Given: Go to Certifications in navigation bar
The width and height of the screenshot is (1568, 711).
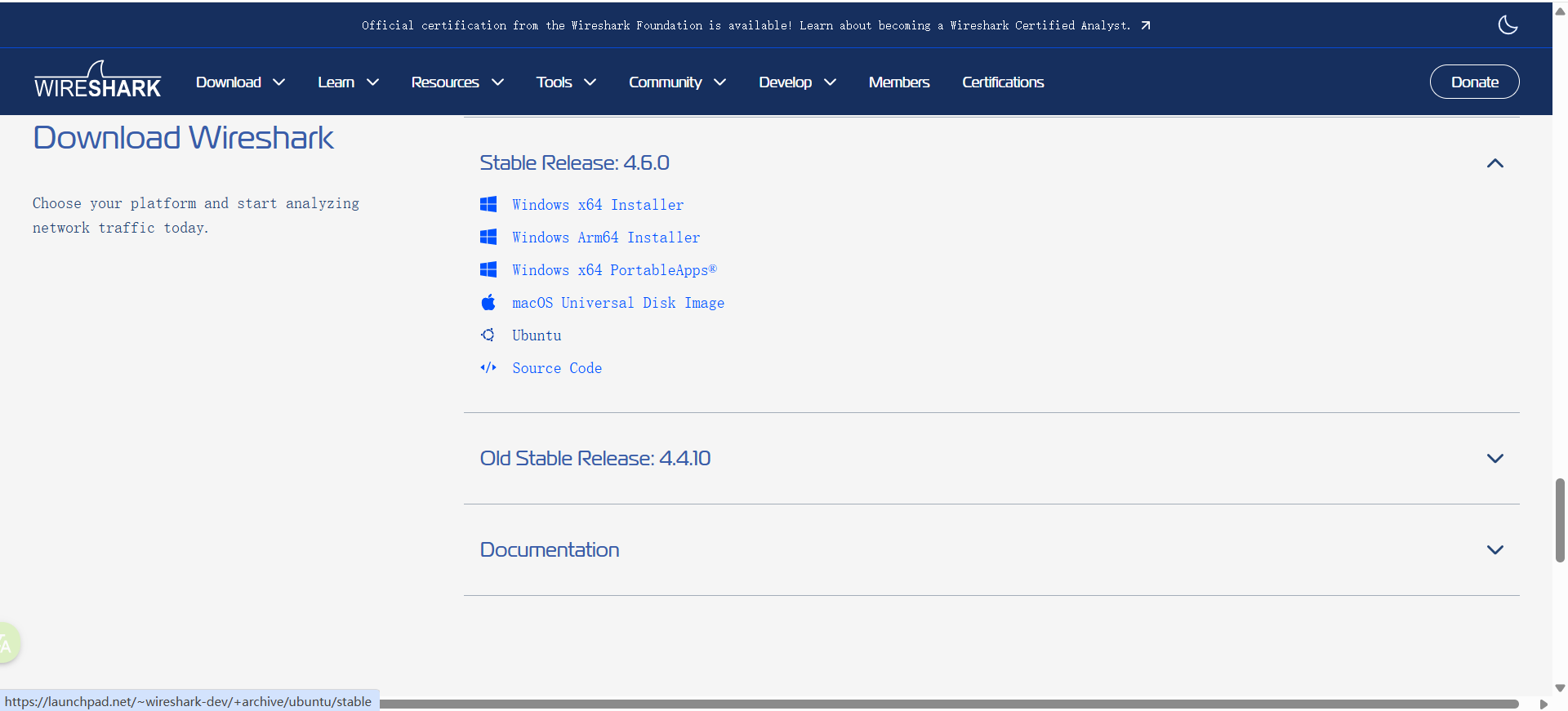Looking at the screenshot, I should point(1002,82).
